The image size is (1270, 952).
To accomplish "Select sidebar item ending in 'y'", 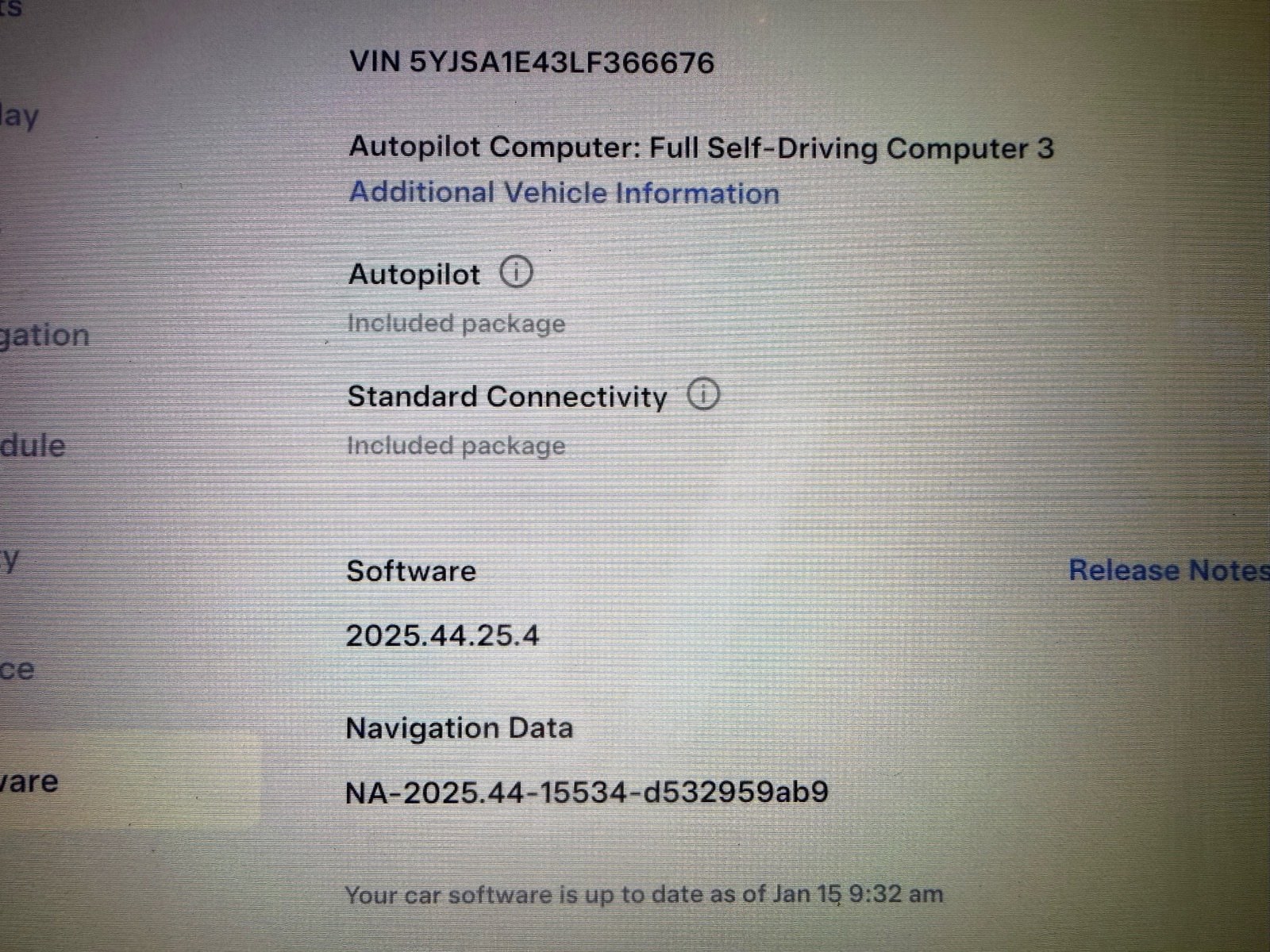I will pyautogui.click(x=10, y=560).
